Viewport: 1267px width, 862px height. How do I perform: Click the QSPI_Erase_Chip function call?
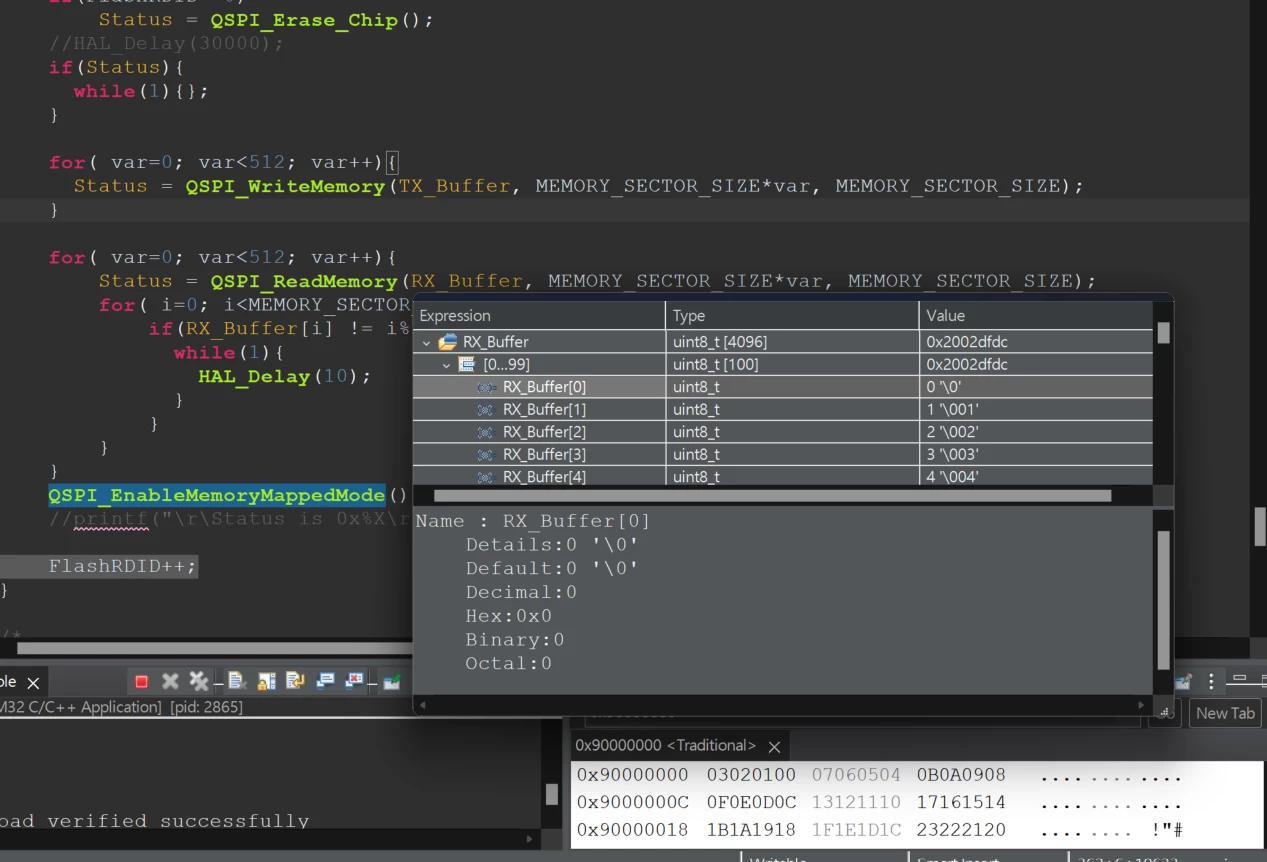click(x=305, y=20)
